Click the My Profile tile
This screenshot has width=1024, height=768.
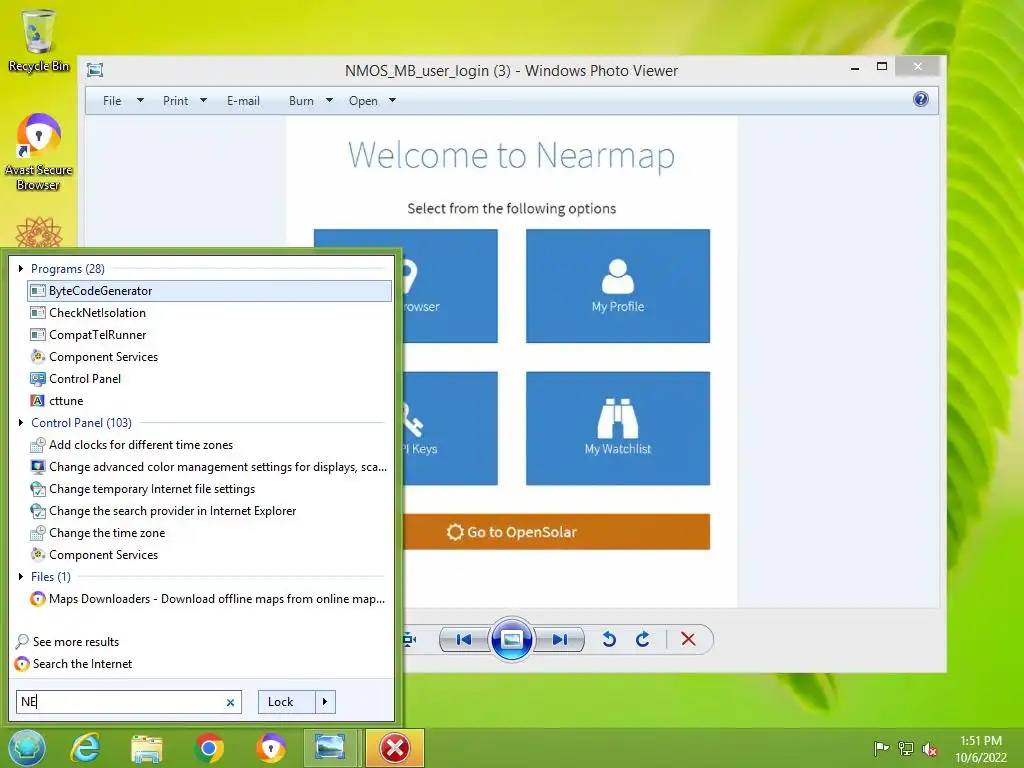coord(618,285)
